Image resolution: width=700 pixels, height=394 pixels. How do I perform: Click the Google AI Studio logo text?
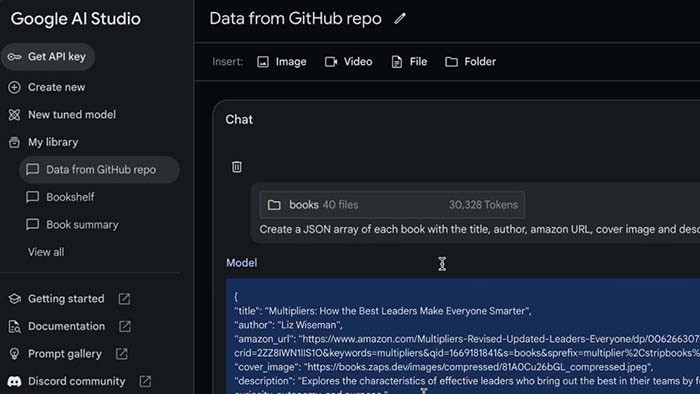(75, 19)
